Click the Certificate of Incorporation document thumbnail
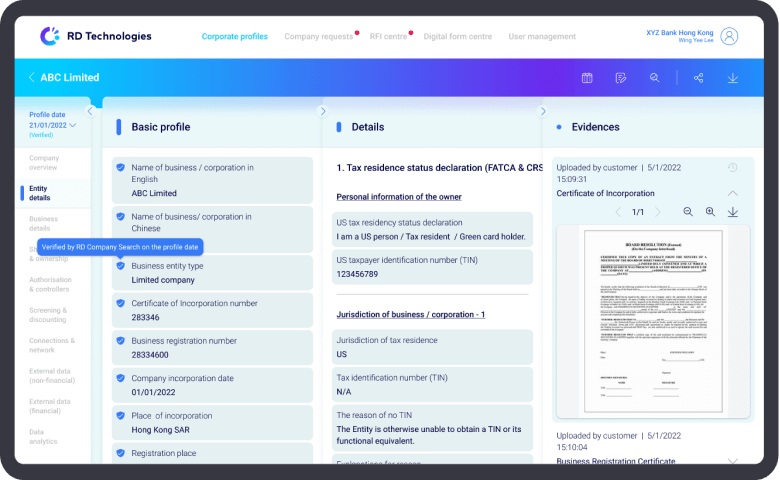780x481 pixels. [x=653, y=321]
